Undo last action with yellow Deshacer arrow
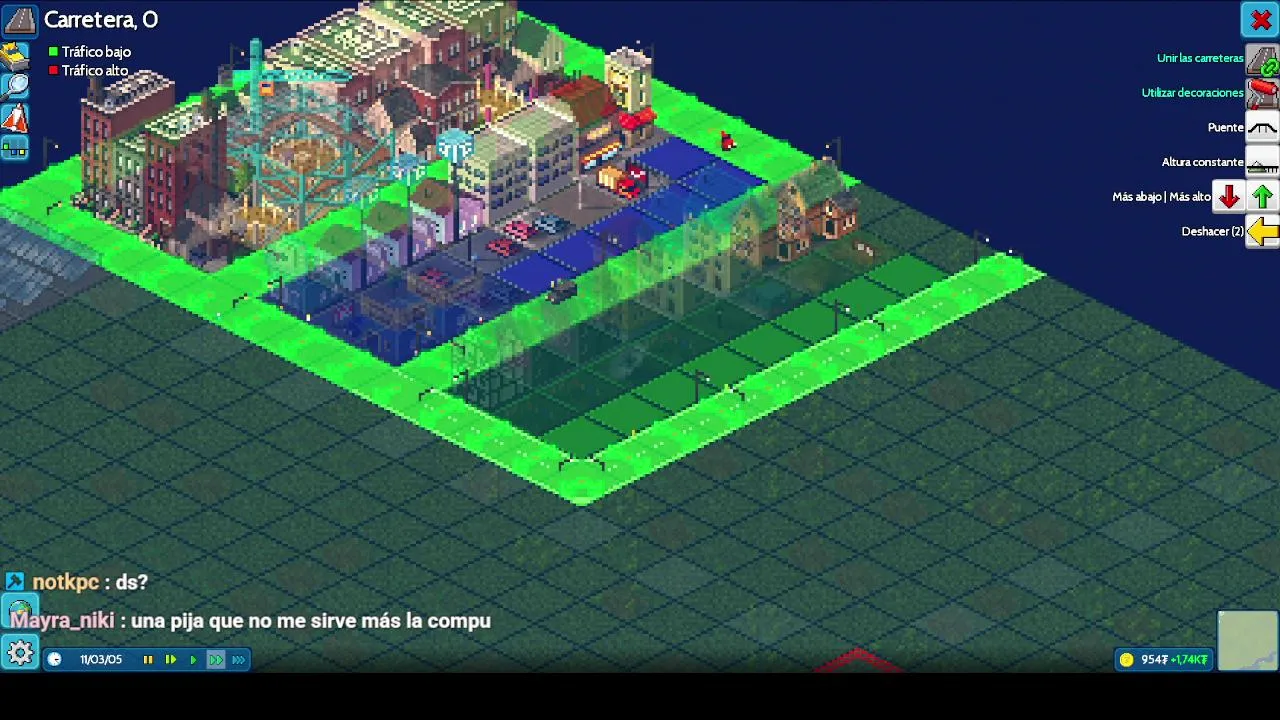 tap(1263, 232)
